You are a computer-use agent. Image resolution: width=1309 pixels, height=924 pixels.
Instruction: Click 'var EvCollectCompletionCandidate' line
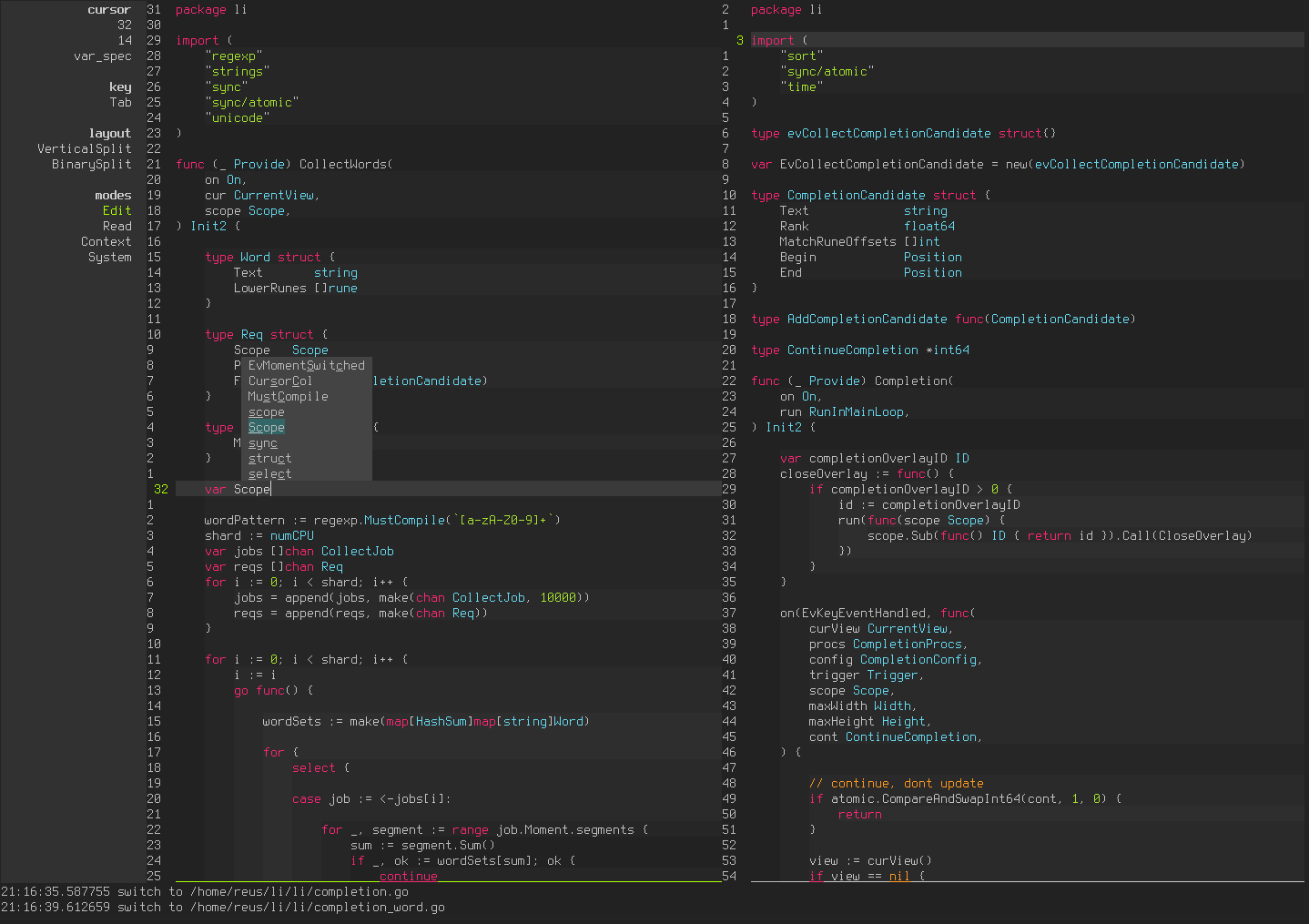998,164
